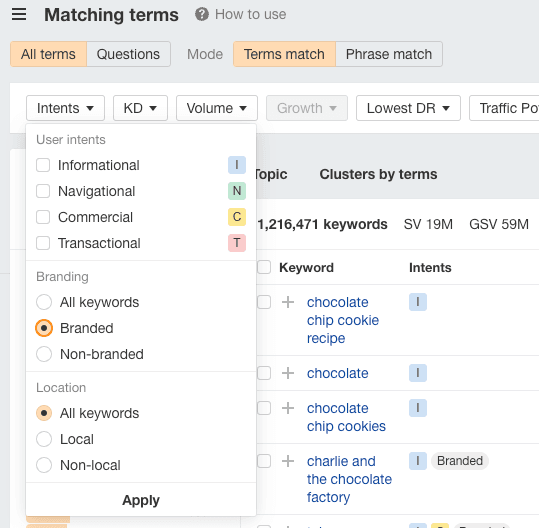The image size is (539, 528).
Task: Click the Keyword column header
Action: [x=306, y=267]
